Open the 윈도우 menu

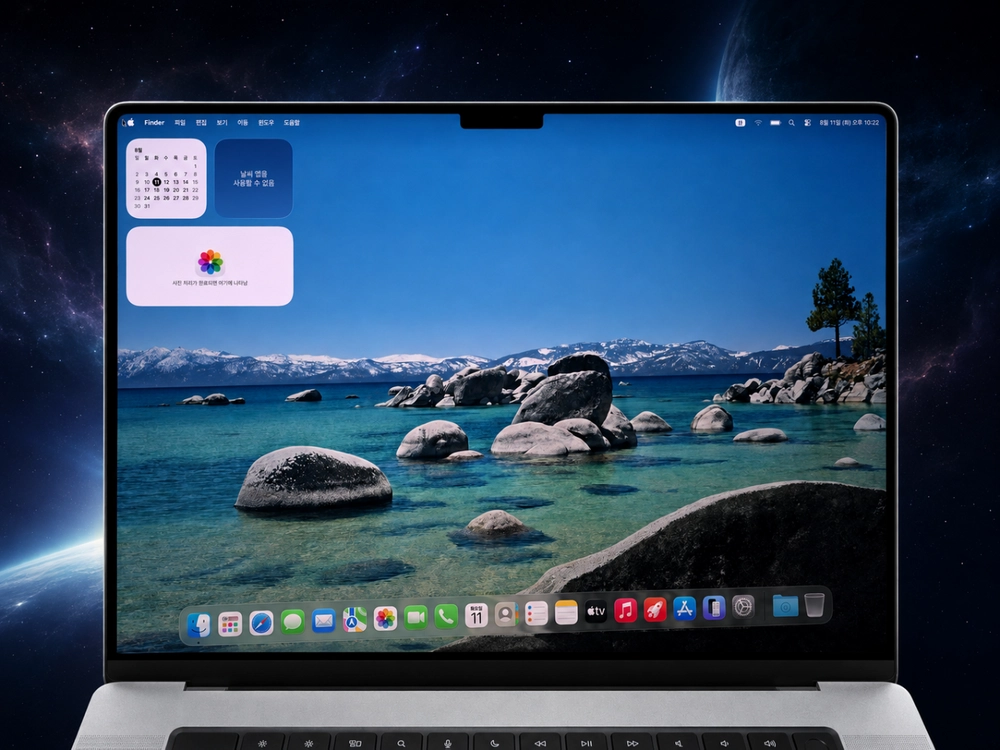coord(266,122)
